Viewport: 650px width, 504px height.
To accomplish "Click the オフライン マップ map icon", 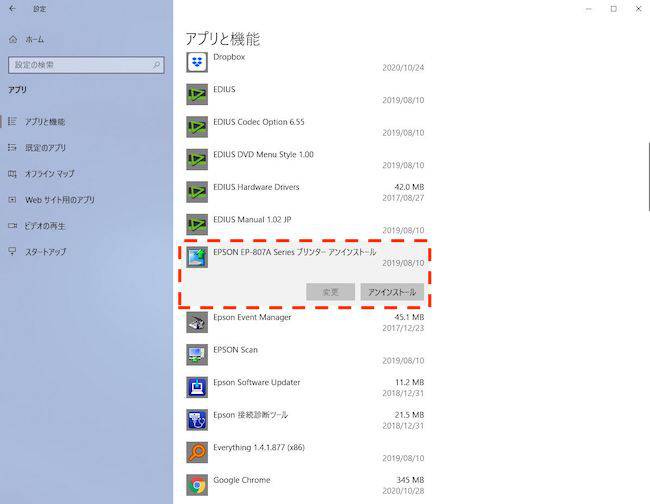I will tap(12, 174).
